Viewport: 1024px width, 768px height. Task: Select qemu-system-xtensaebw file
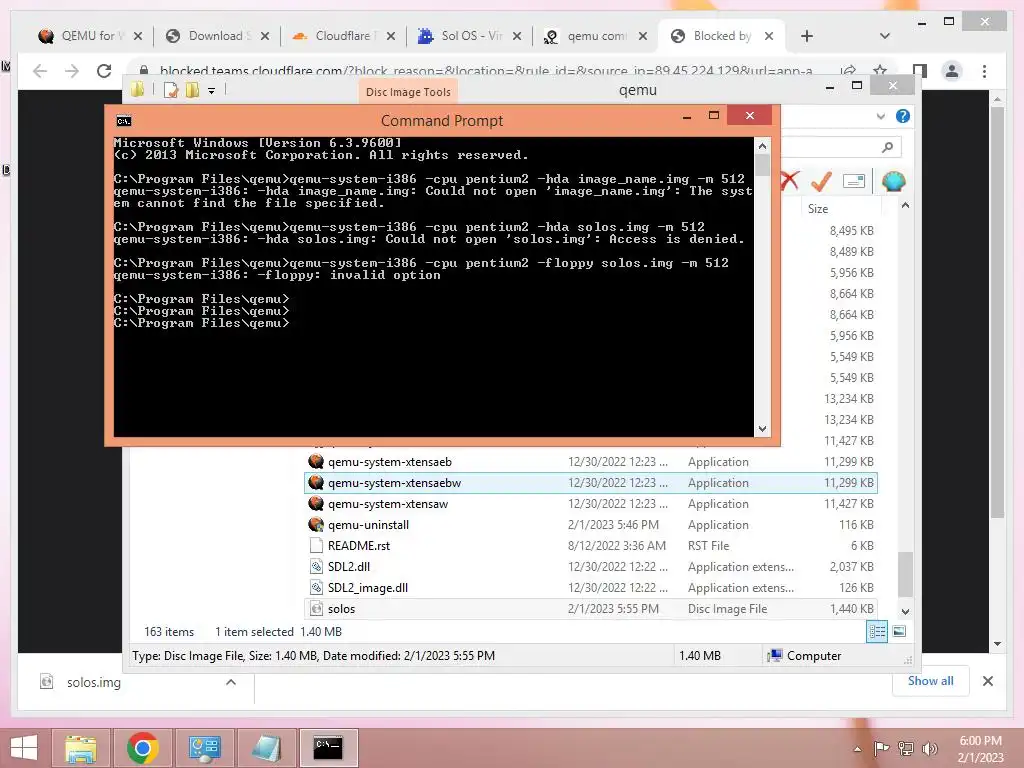click(x=590, y=483)
